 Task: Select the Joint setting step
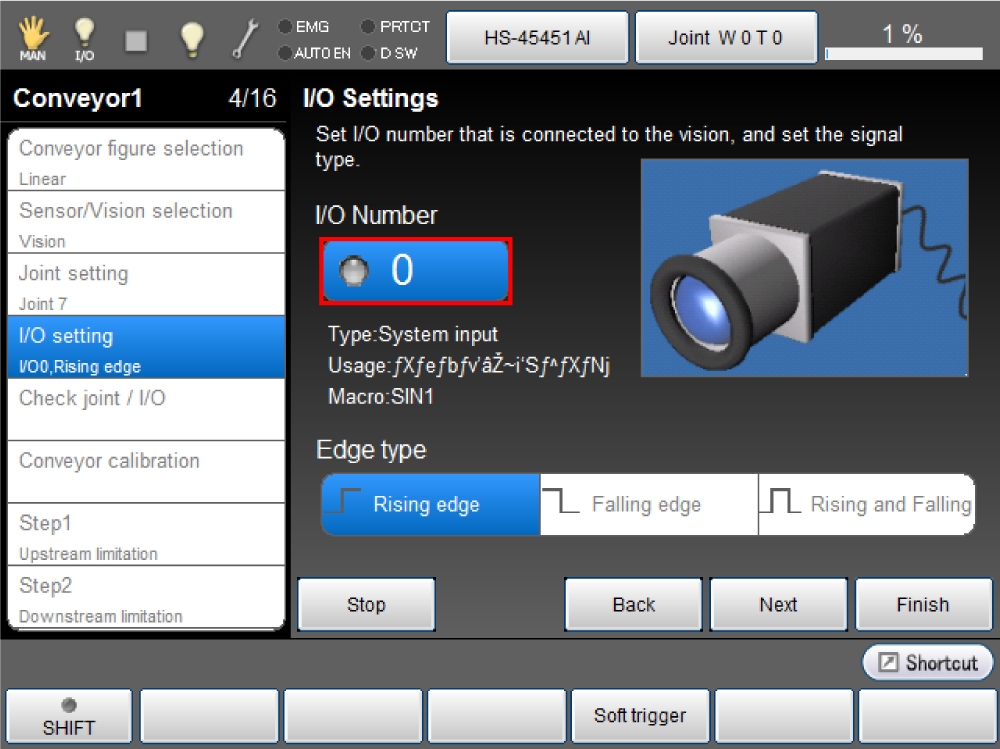click(x=146, y=284)
